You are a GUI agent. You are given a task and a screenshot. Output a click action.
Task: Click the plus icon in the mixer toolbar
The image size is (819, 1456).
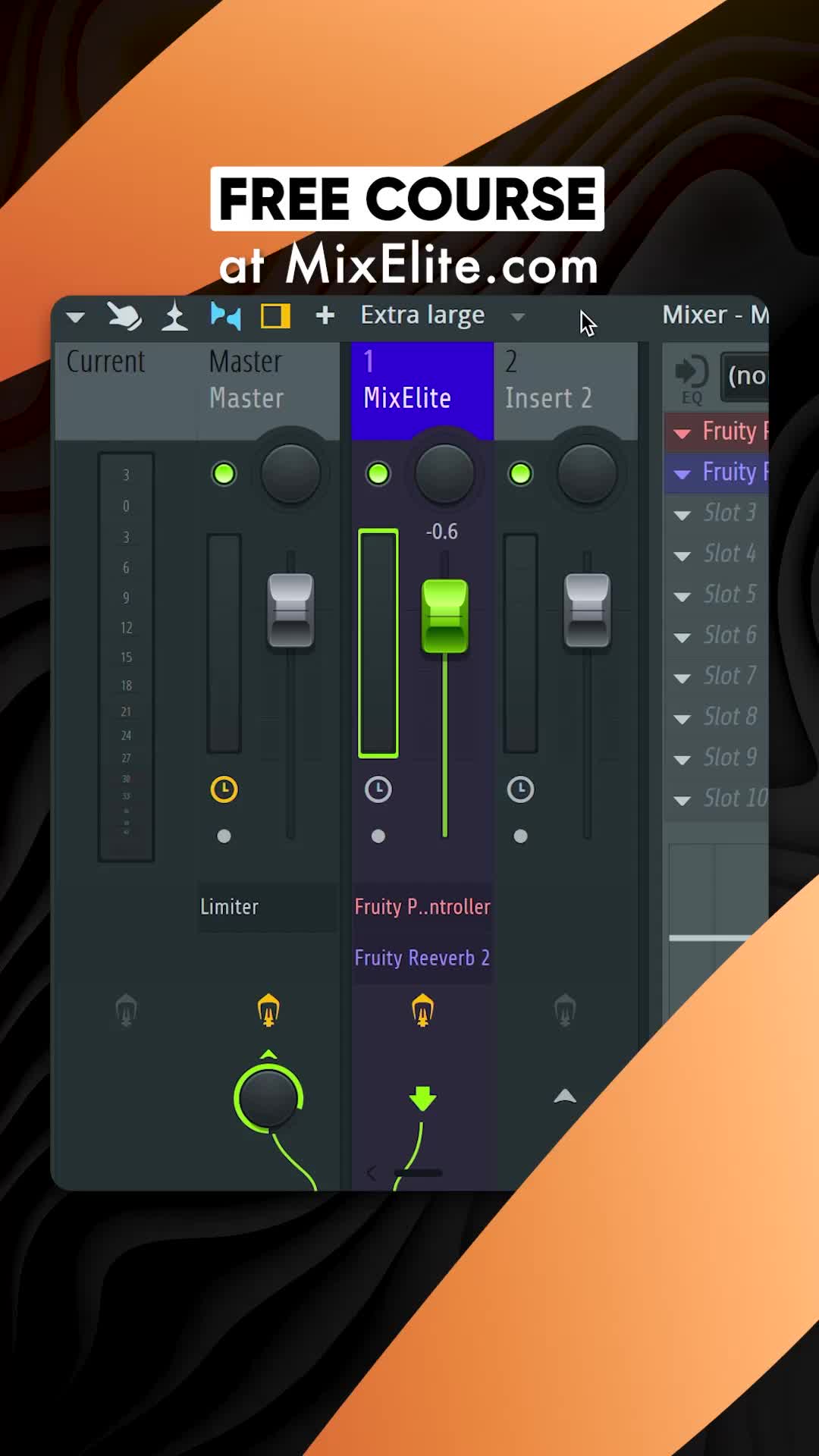[325, 315]
